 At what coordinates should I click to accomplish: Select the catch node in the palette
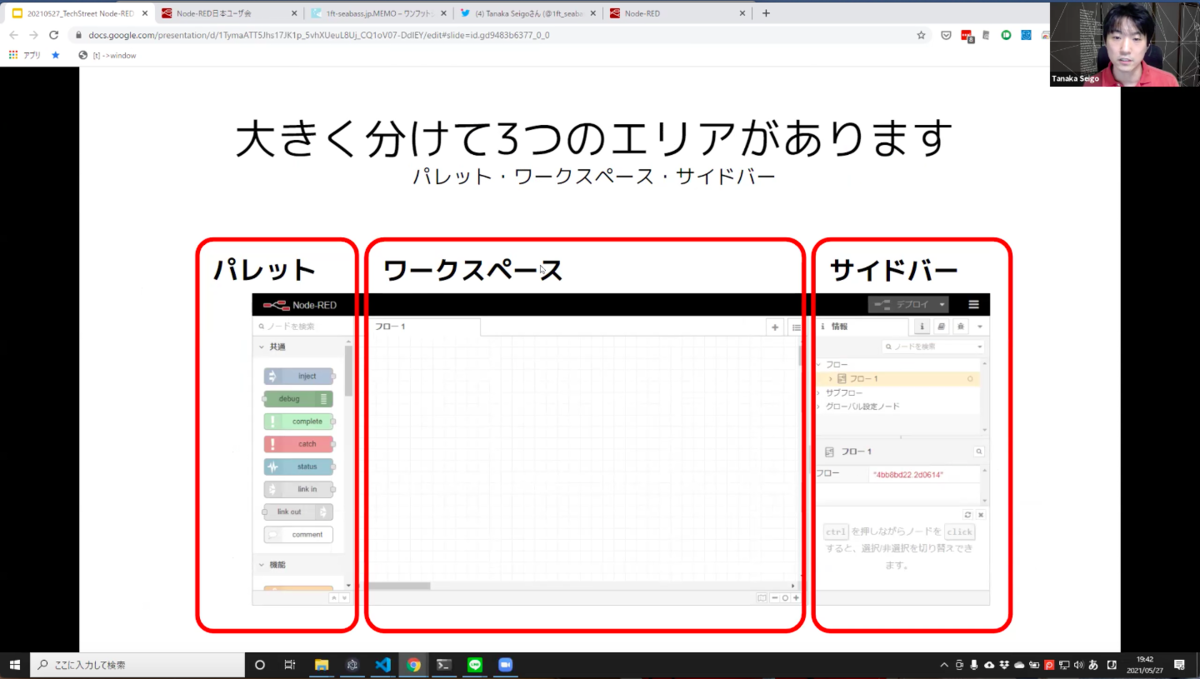point(298,444)
